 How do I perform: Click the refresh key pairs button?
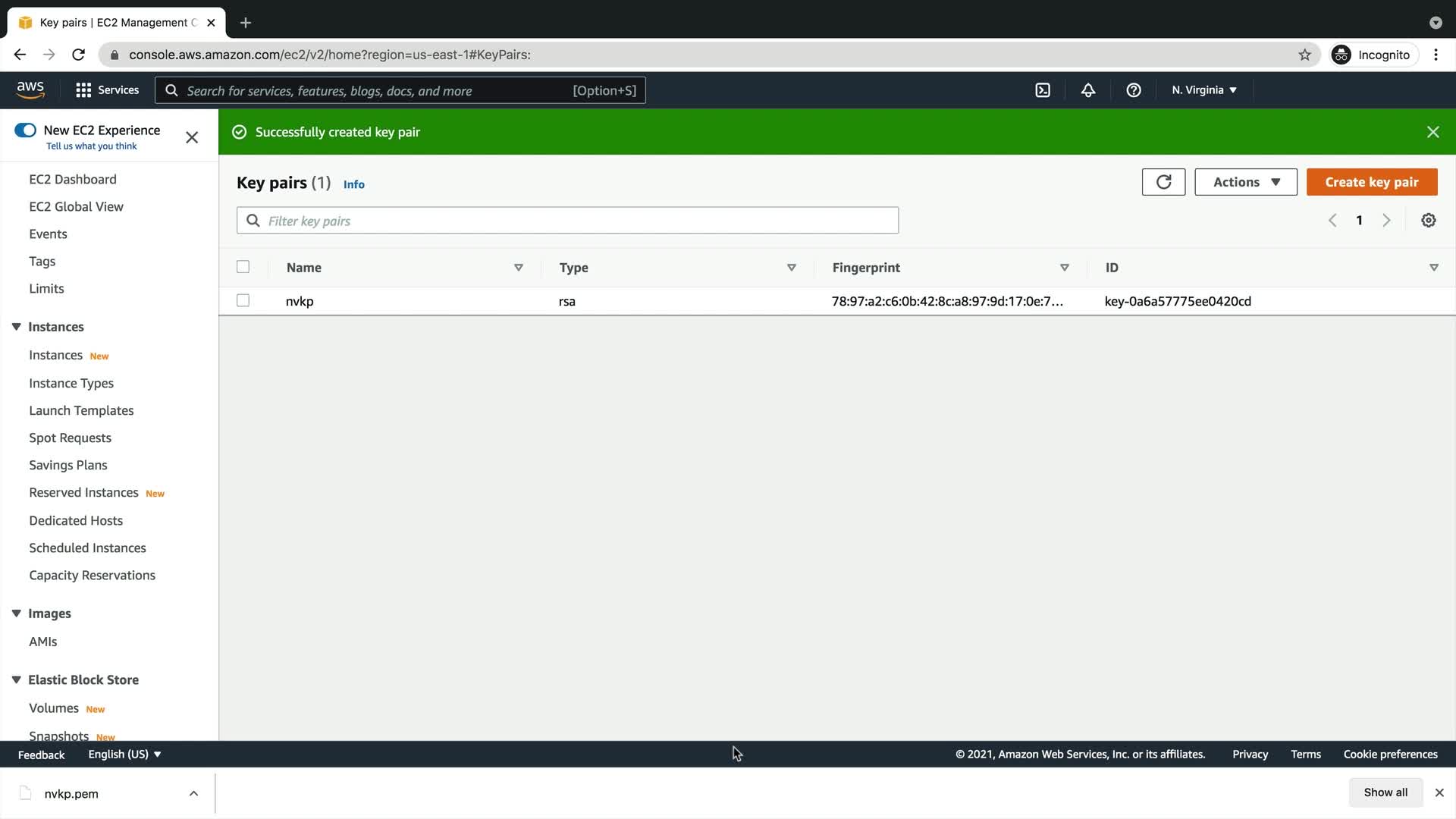tap(1163, 182)
